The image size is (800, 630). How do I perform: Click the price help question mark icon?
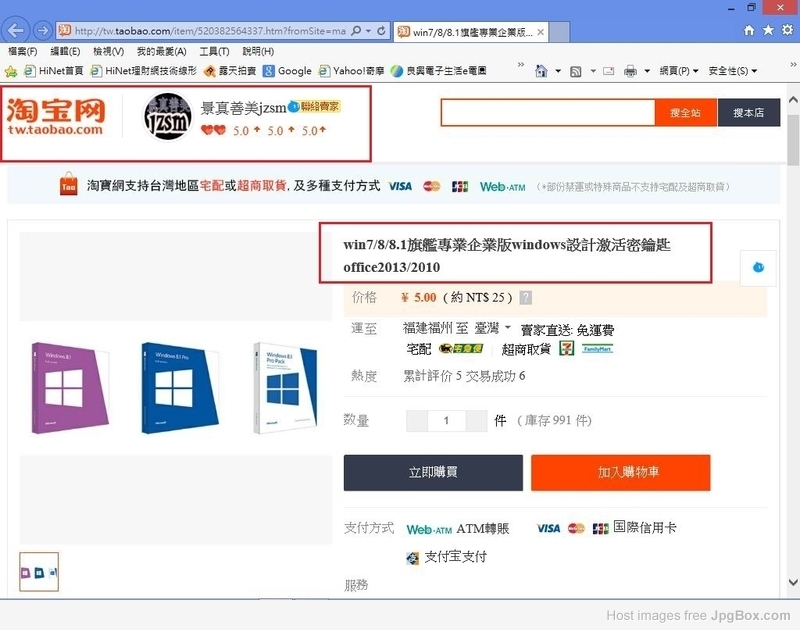tap(526, 297)
